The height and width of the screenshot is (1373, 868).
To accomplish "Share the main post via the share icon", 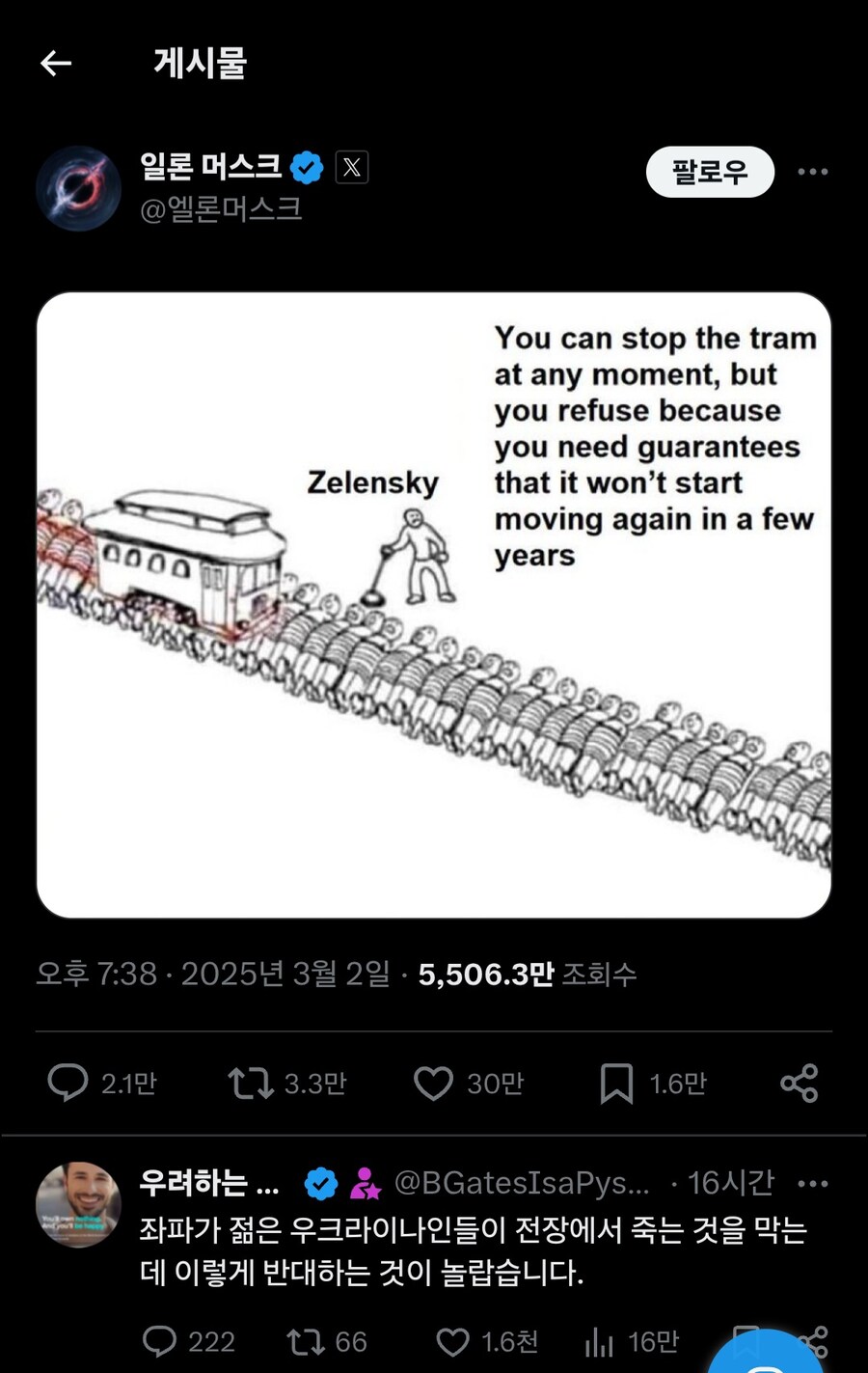I will tap(800, 1083).
